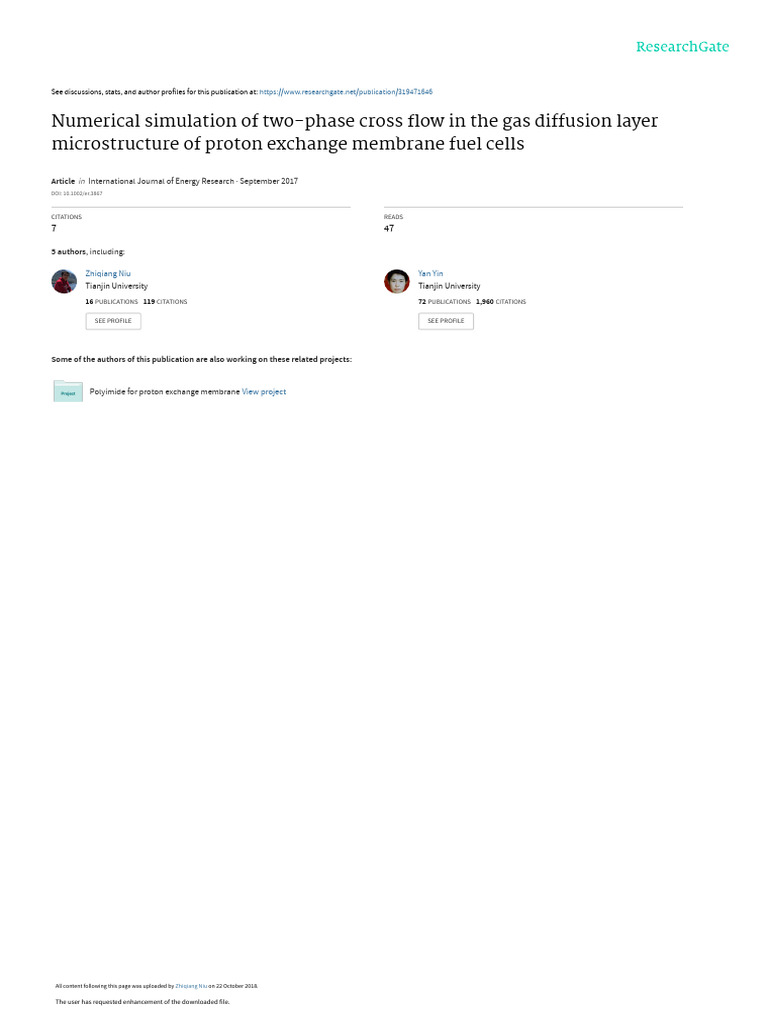This screenshot has height=1024, width=768.
Task: Click the paper title heading
Action: coord(354,132)
